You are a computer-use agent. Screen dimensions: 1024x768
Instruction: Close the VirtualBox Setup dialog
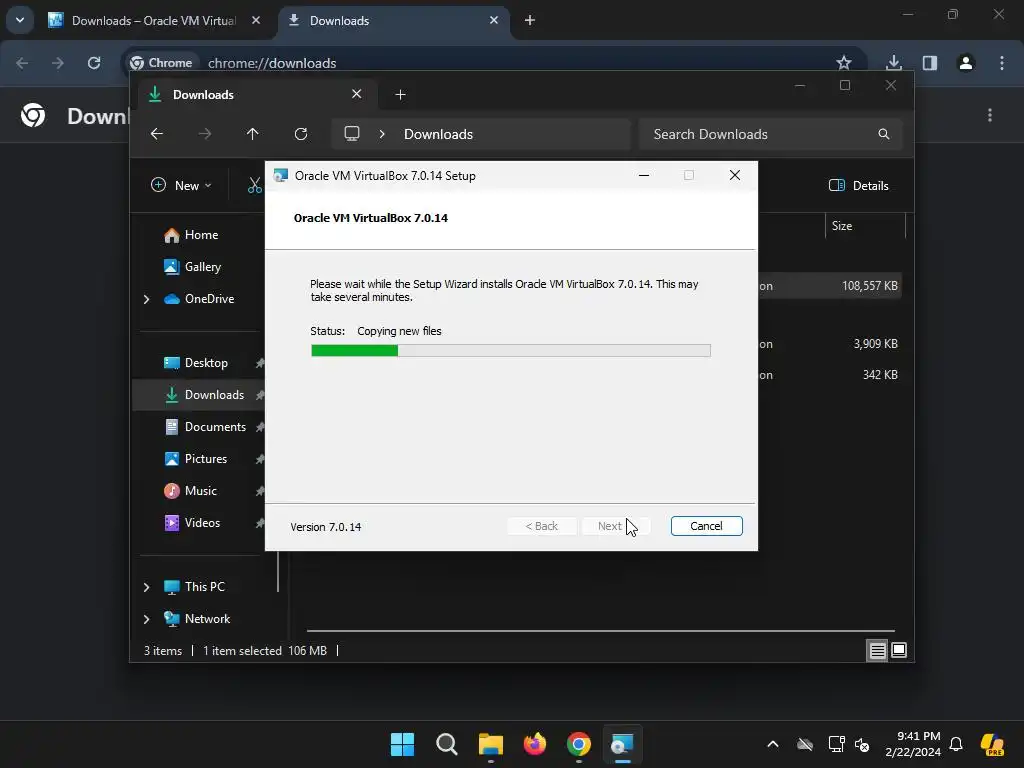[735, 175]
